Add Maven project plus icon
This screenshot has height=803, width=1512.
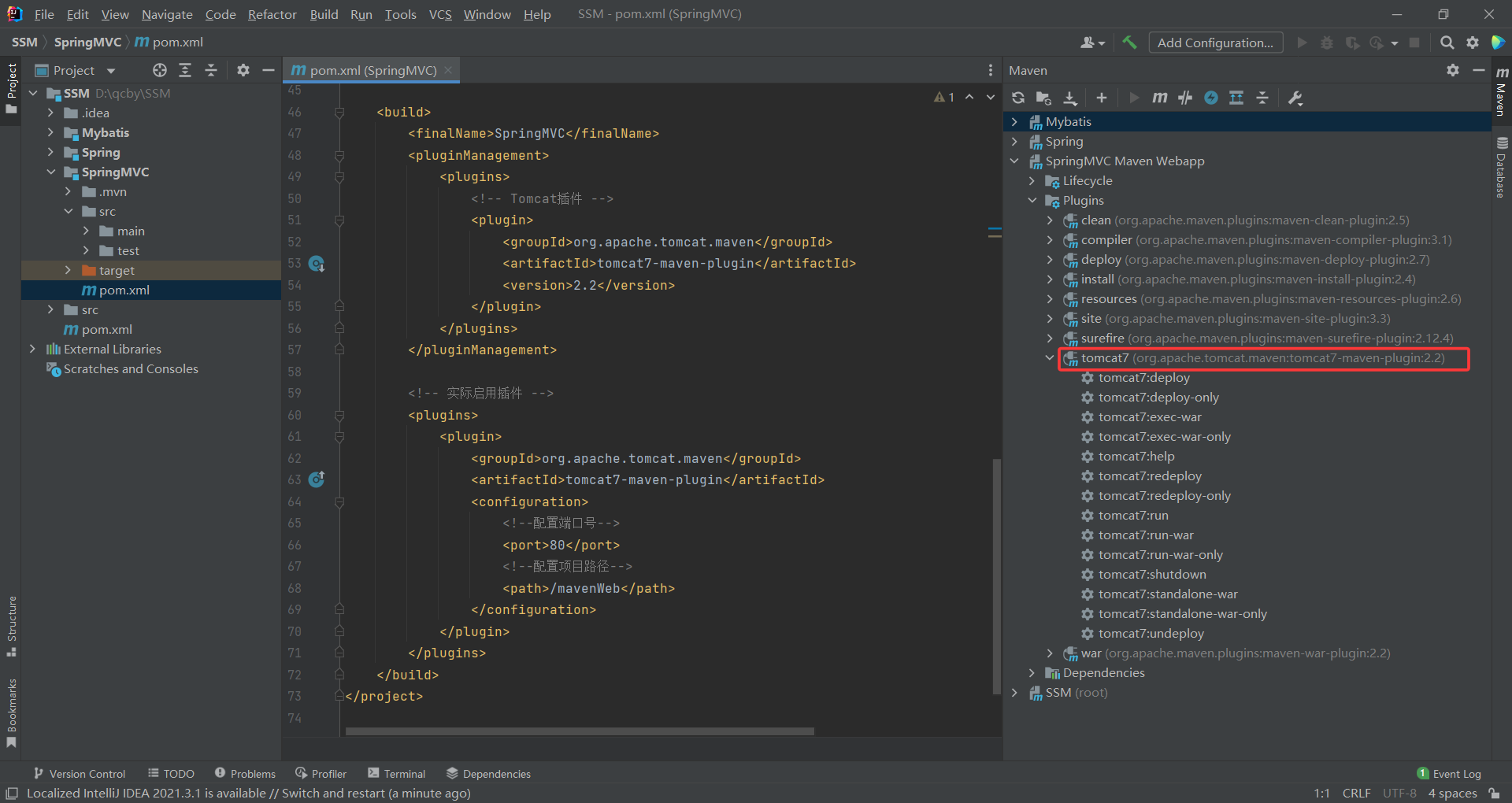coord(1102,98)
